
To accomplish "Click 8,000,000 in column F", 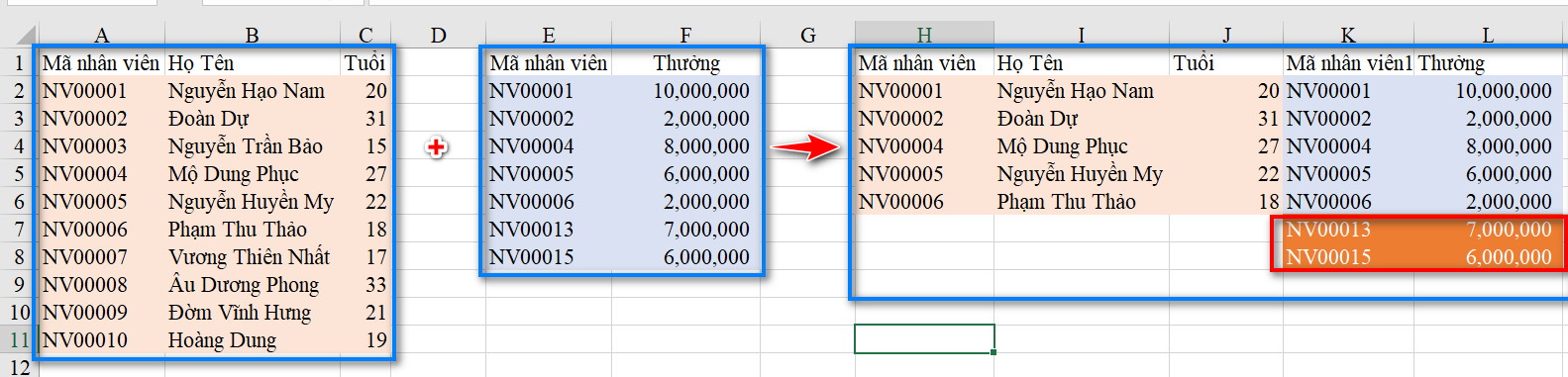I will 685,146.
